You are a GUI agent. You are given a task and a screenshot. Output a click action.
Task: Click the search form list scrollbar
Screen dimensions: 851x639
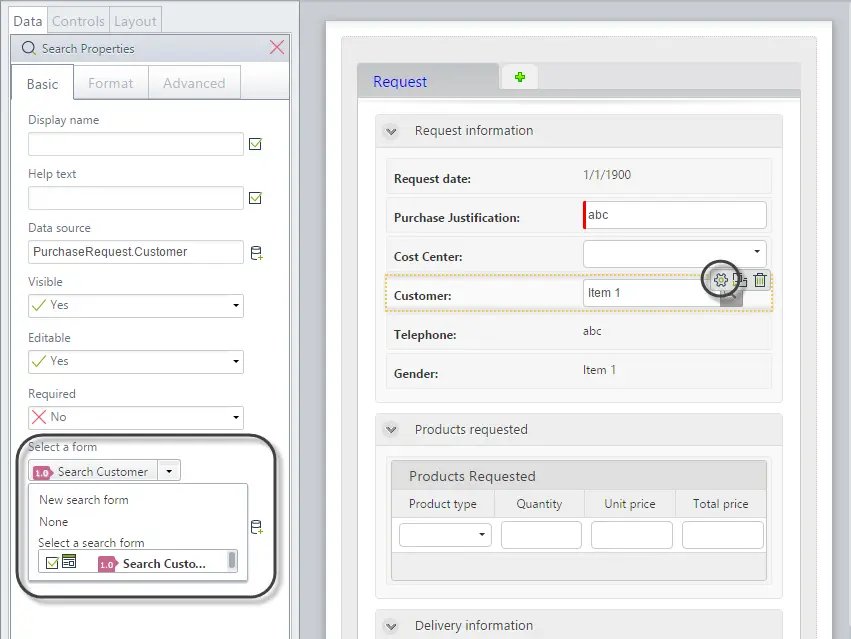pyautogui.click(x=232, y=560)
